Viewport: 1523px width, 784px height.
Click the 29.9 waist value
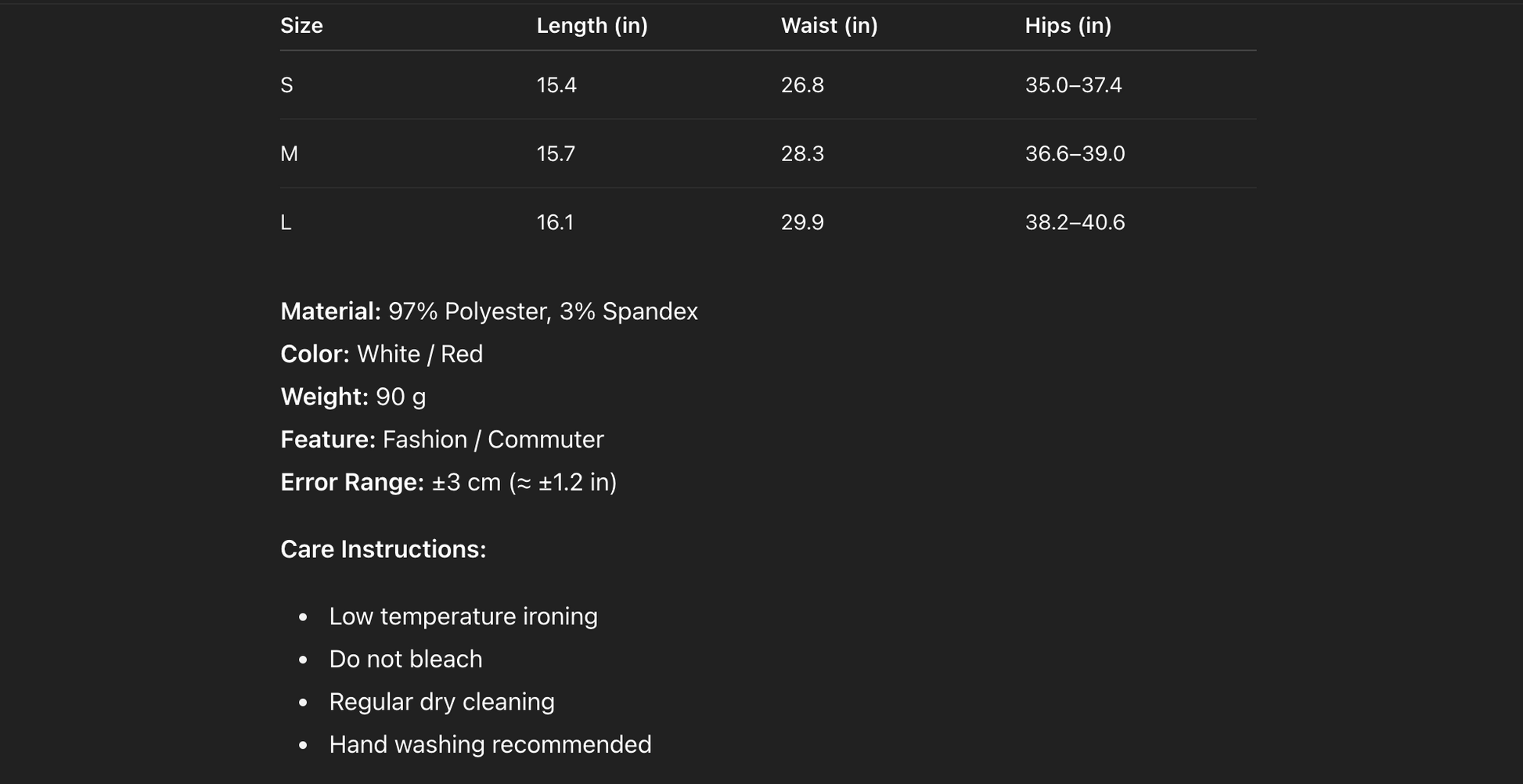pos(802,223)
